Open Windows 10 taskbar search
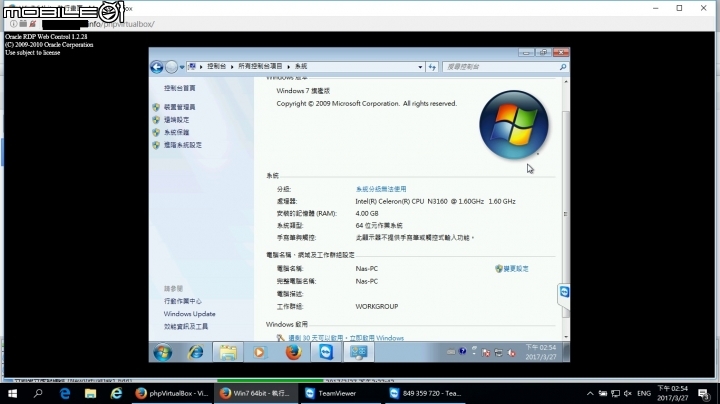720x404 pixels. coord(38,393)
